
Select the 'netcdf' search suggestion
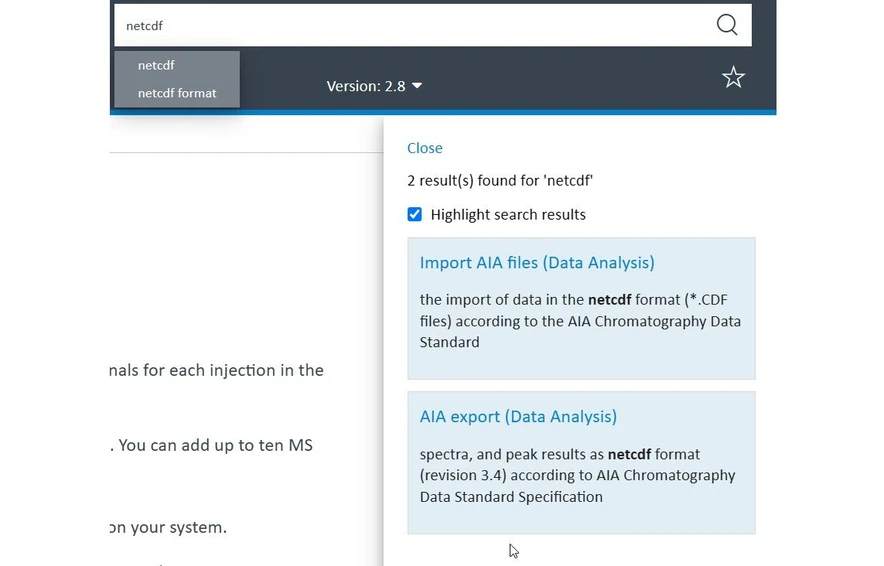[x=157, y=65]
